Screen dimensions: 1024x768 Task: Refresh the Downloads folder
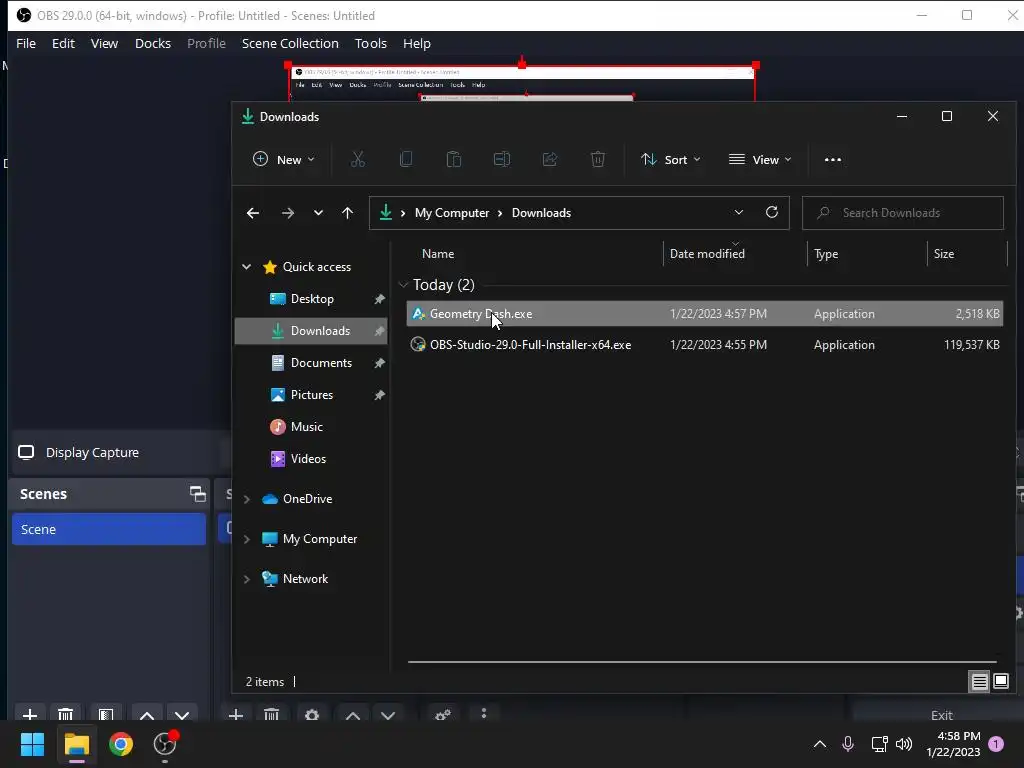click(x=772, y=212)
